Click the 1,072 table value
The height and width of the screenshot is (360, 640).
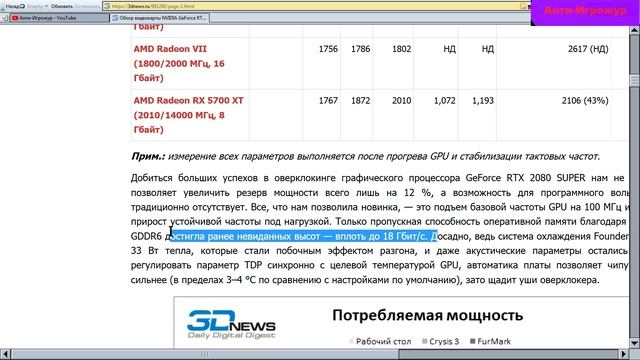tap(444, 100)
